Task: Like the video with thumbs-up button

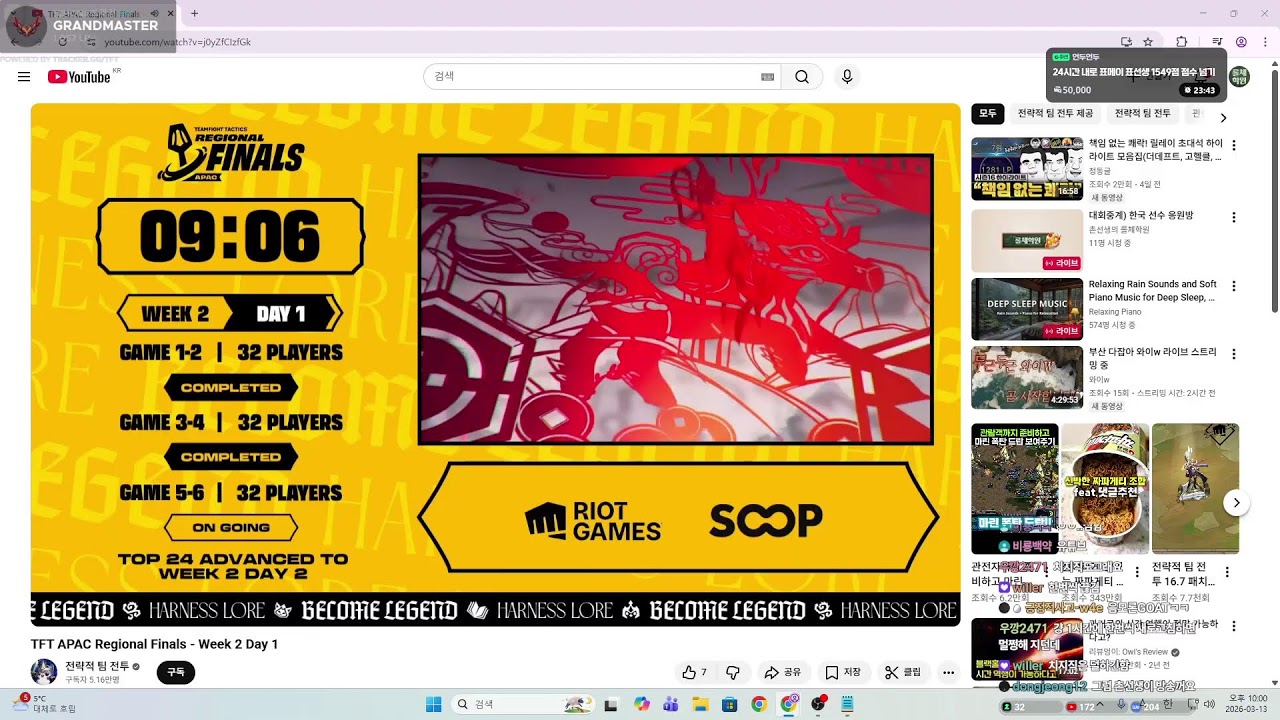Action: [695, 673]
